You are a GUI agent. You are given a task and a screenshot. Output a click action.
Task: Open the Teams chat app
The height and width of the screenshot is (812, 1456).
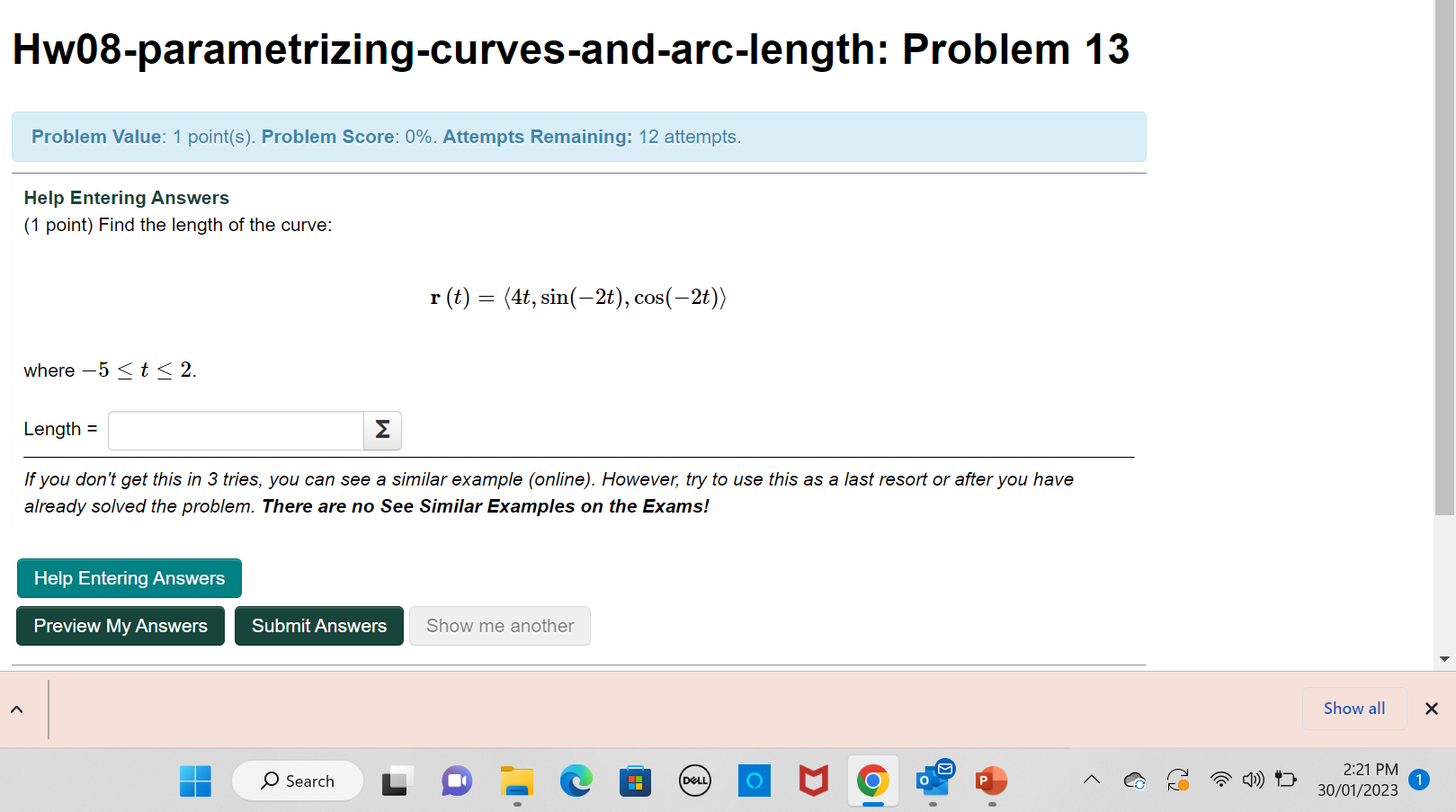tap(456, 781)
